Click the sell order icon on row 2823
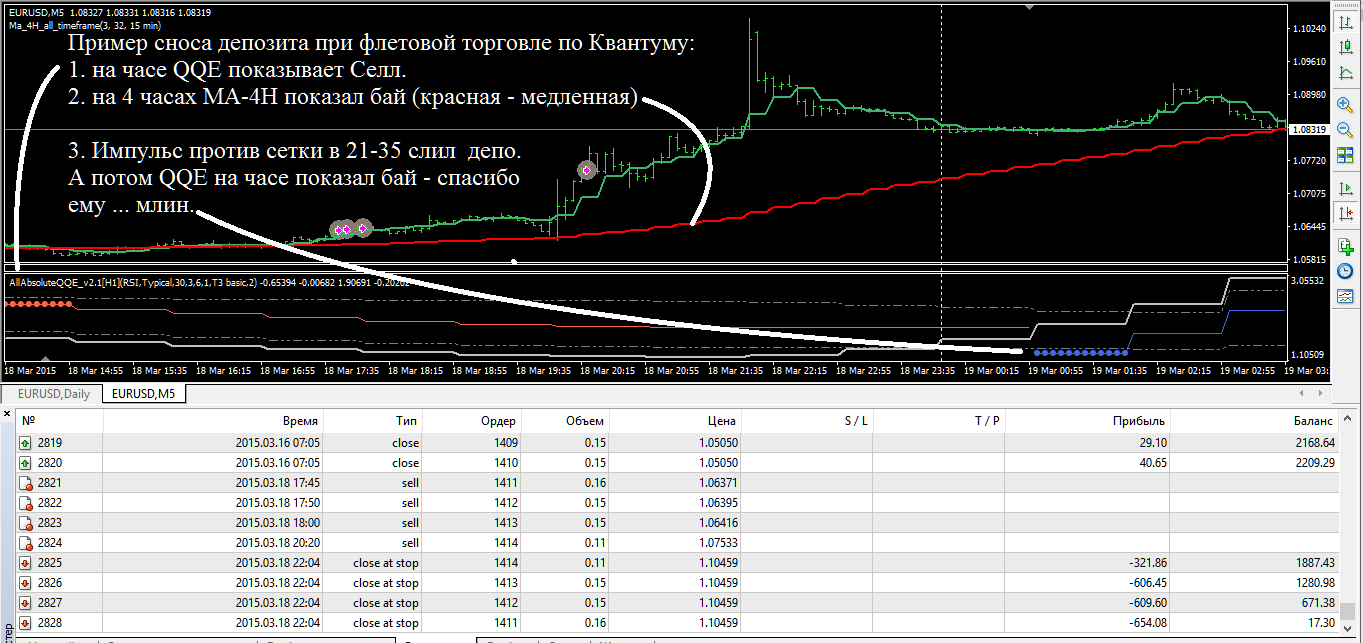 (x=26, y=523)
